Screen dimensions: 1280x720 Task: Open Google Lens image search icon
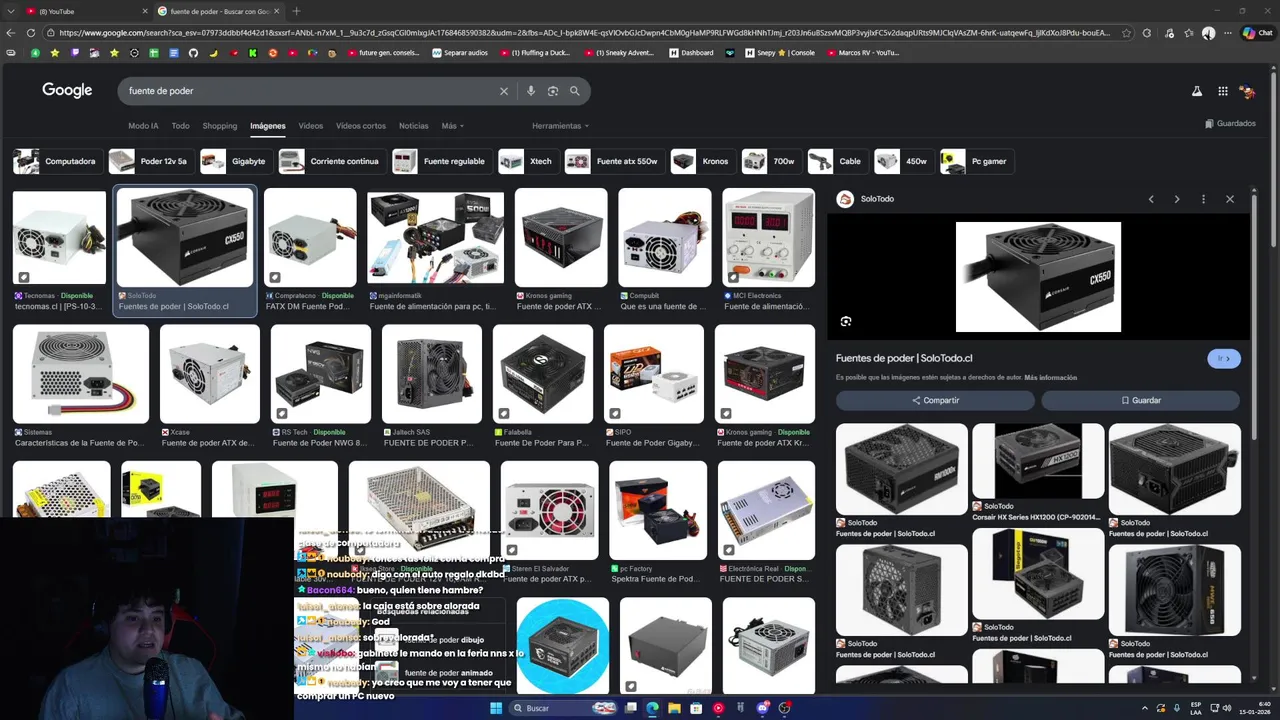553,91
